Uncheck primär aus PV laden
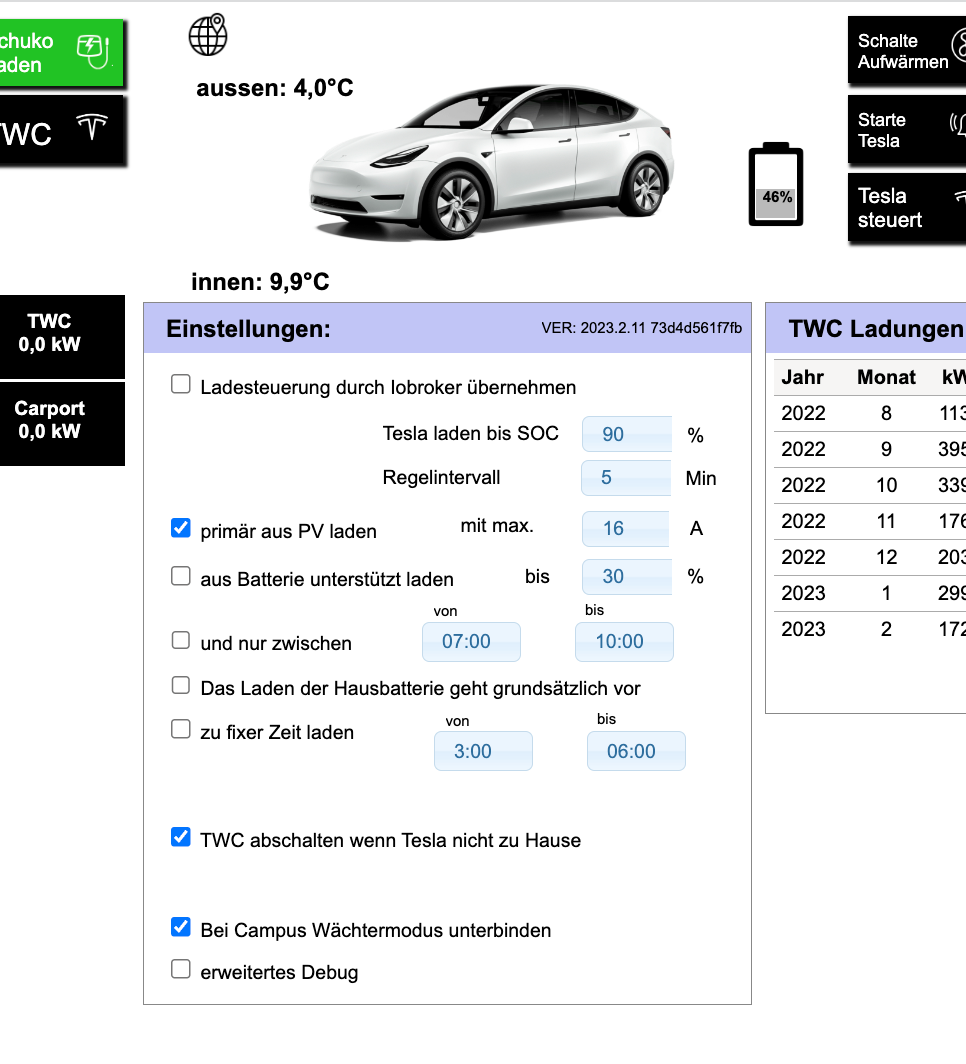966x1064 pixels. tap(180, 528)
